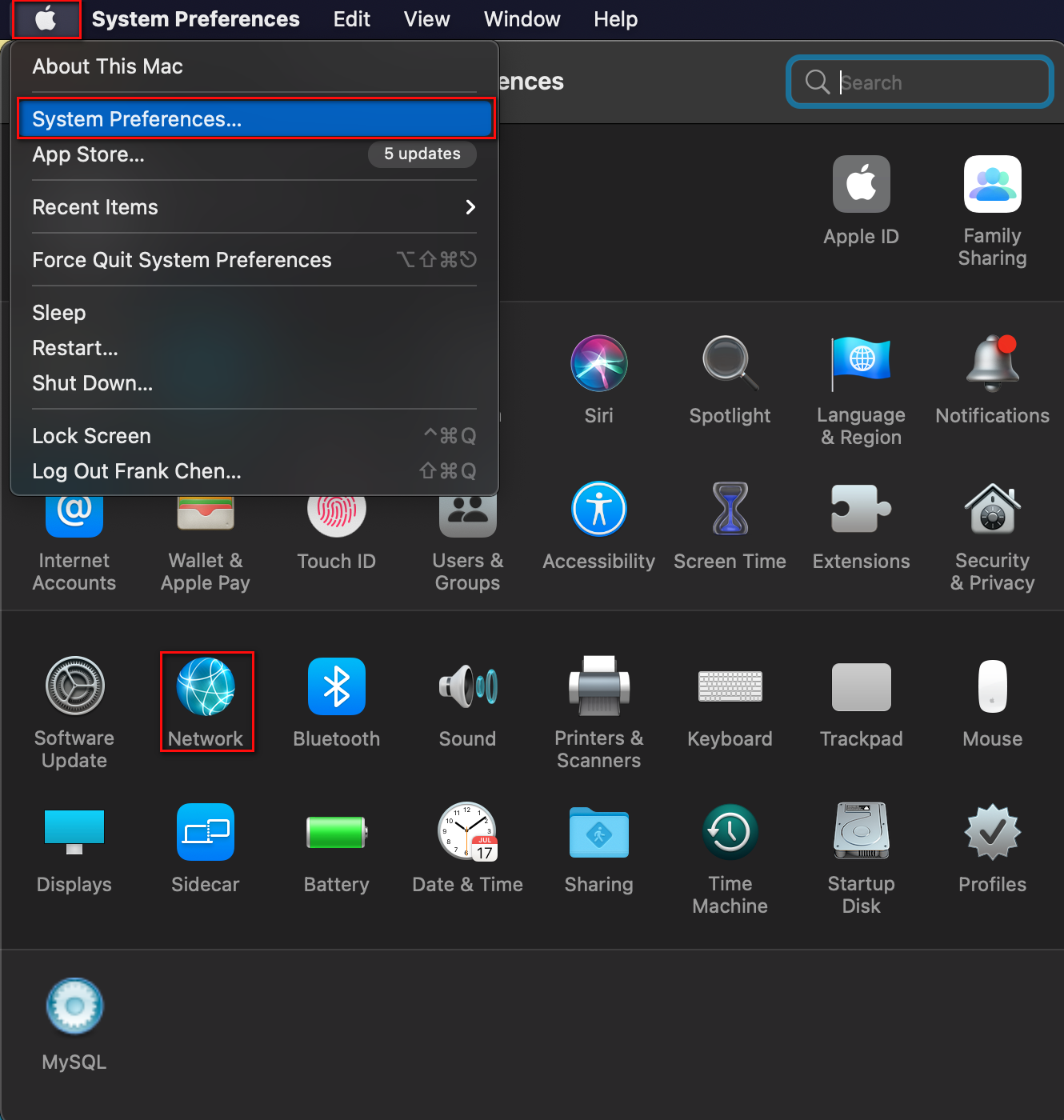Select Lock Screen menu item

click(x=254, y=436)
